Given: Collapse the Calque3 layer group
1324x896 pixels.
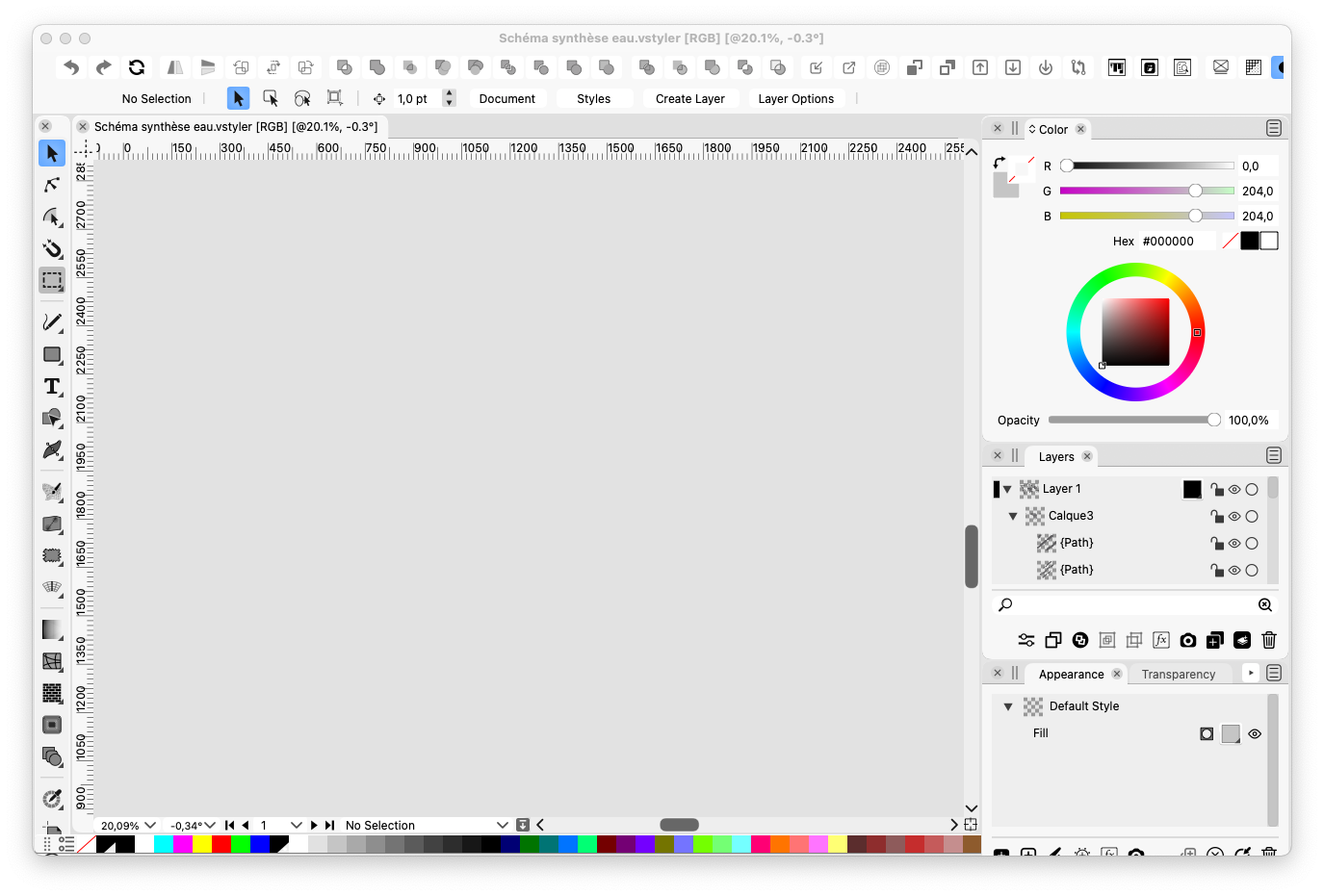Looking at the screenshot, I should (x=1013, y=517).
